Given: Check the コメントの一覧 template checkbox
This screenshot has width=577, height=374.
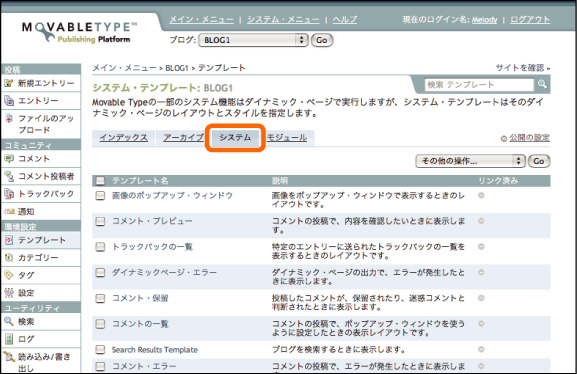Looking at the screenshot, I should coord(100,324).
